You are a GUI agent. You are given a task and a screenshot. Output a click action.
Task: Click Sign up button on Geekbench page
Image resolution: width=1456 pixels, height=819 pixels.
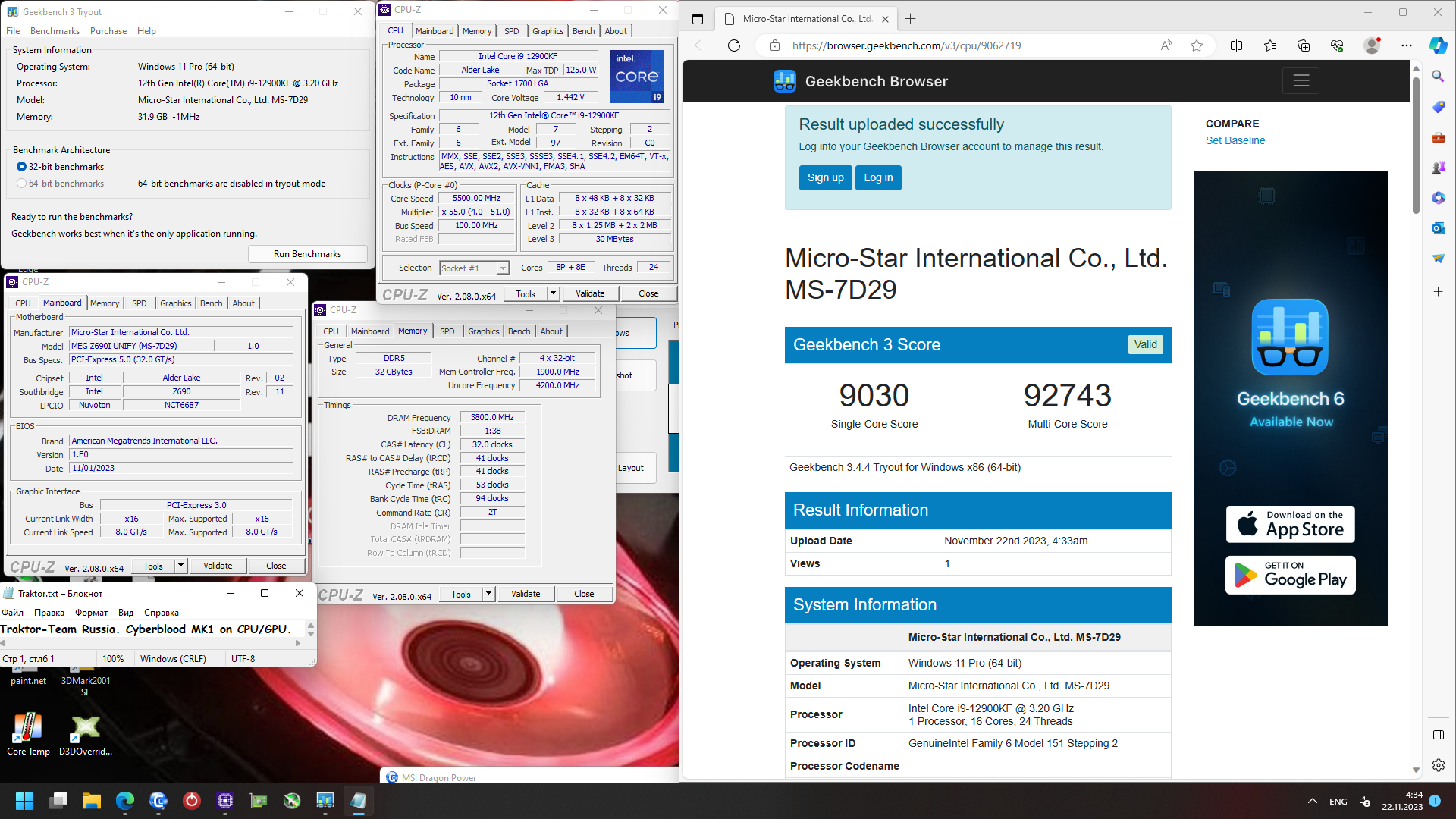tap(825, 177)
